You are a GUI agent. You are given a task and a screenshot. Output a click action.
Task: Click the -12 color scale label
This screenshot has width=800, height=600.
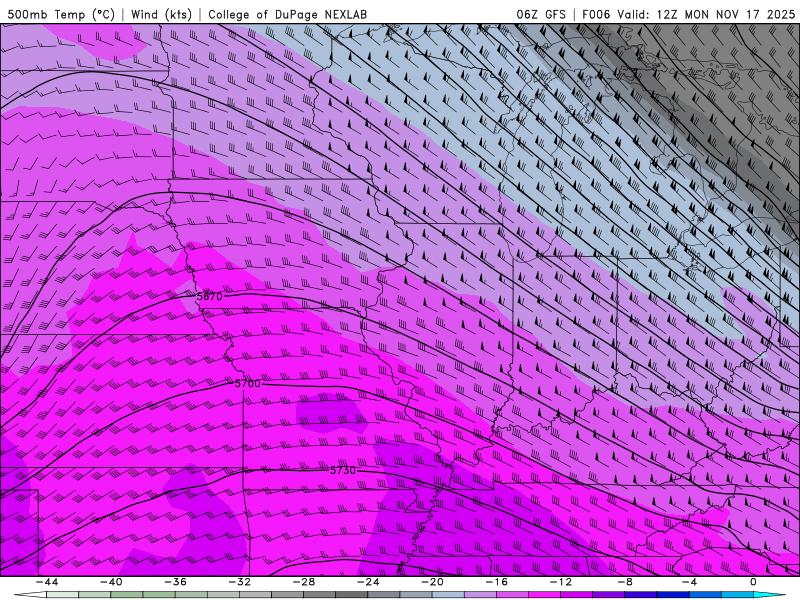561,582
